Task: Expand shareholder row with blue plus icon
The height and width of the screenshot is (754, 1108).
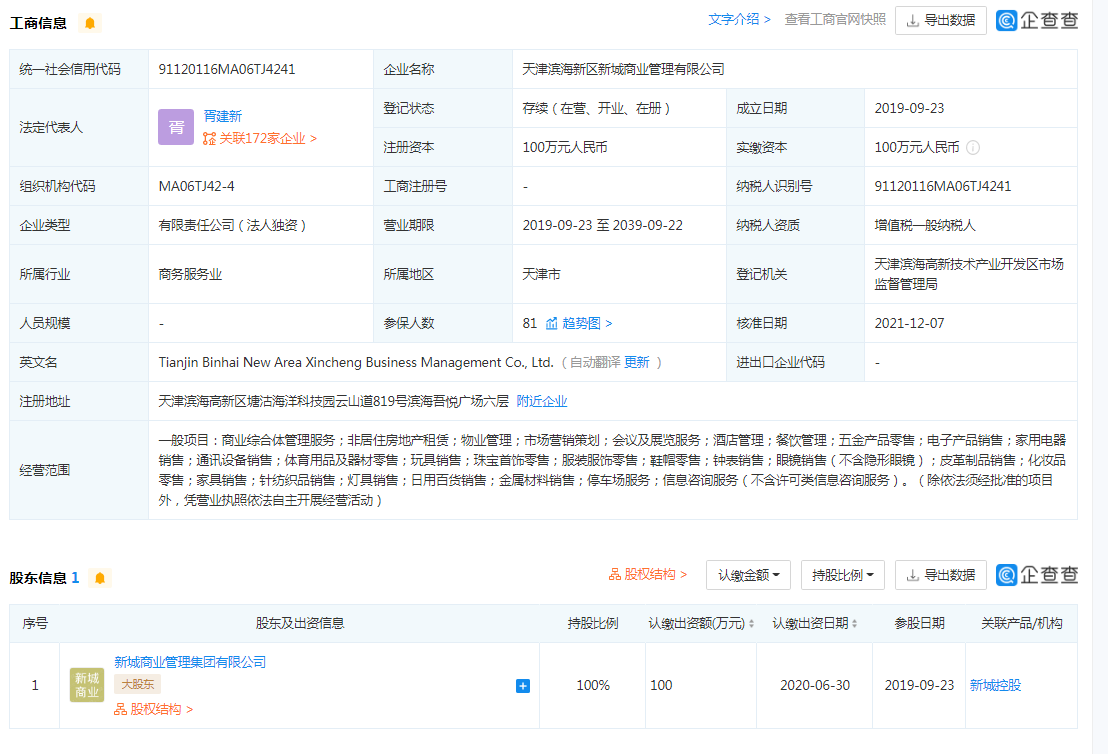Action: click(x=522, y=686)
